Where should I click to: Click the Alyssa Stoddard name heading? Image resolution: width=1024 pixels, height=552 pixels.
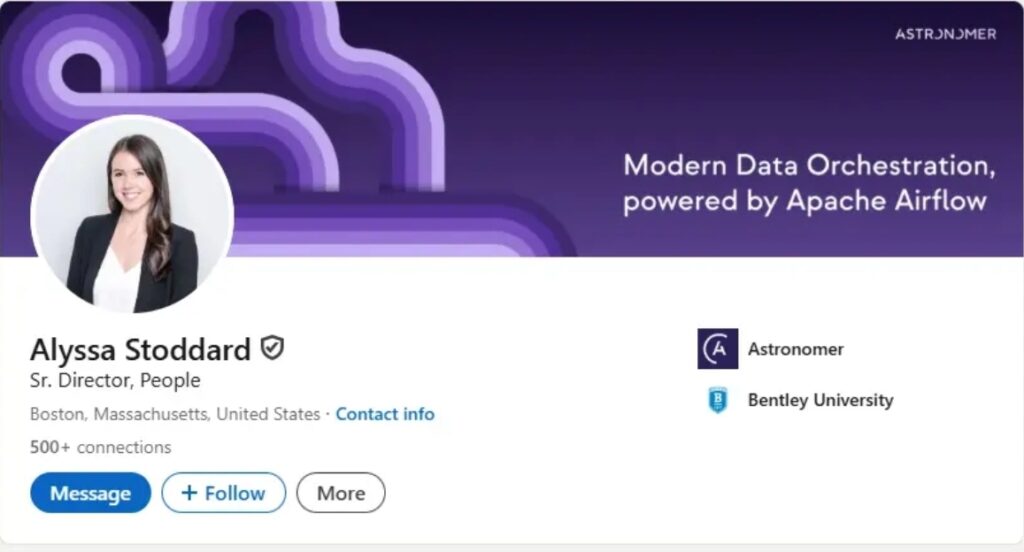(x=140, y=350)
